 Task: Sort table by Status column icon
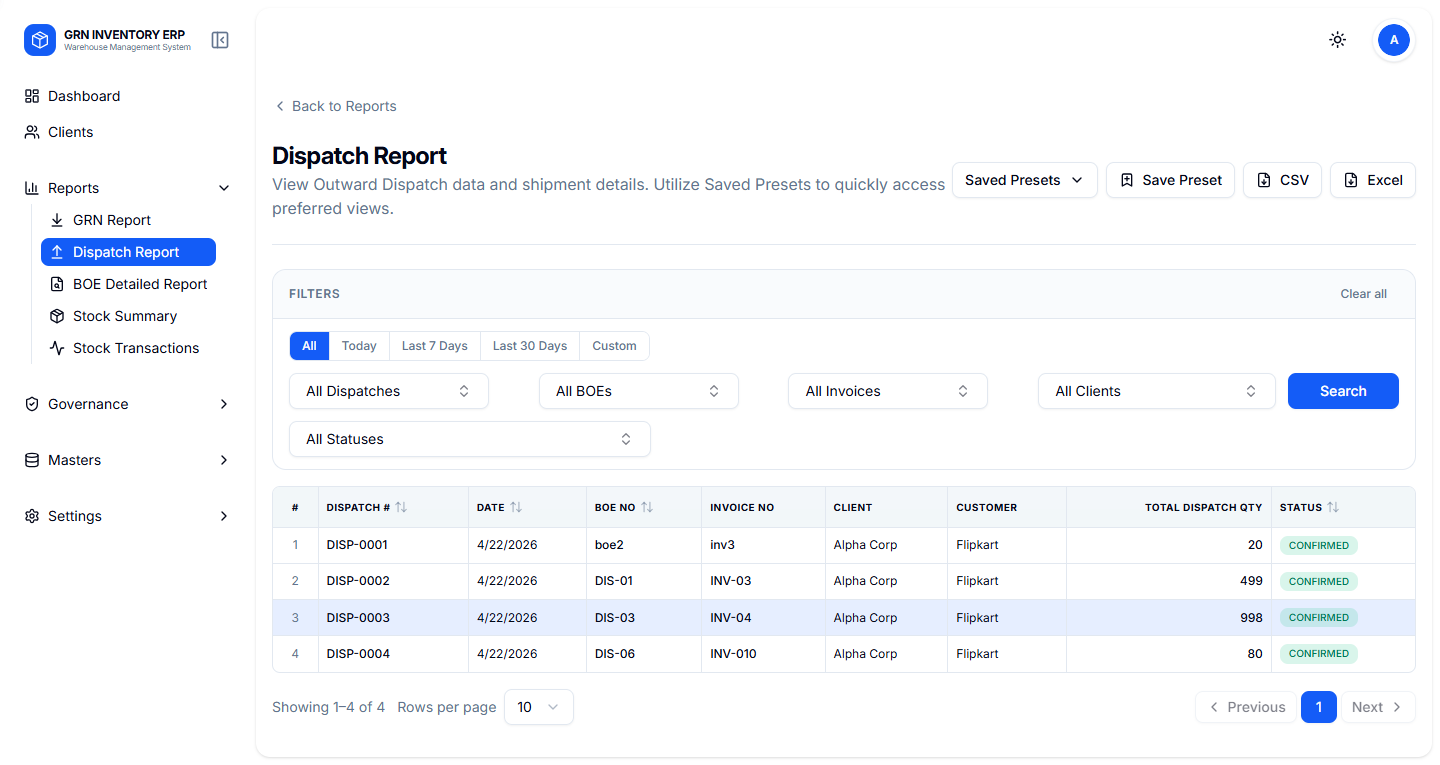(1333, 508)
